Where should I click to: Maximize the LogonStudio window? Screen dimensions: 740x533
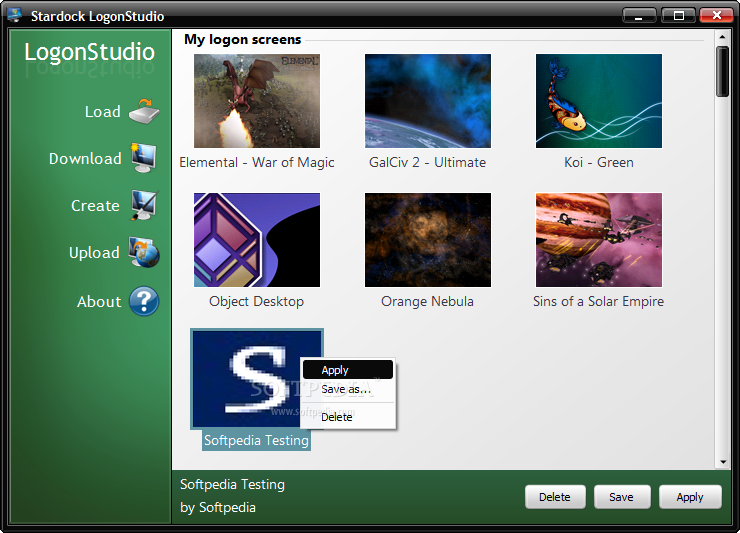click(x=678, y=16)
